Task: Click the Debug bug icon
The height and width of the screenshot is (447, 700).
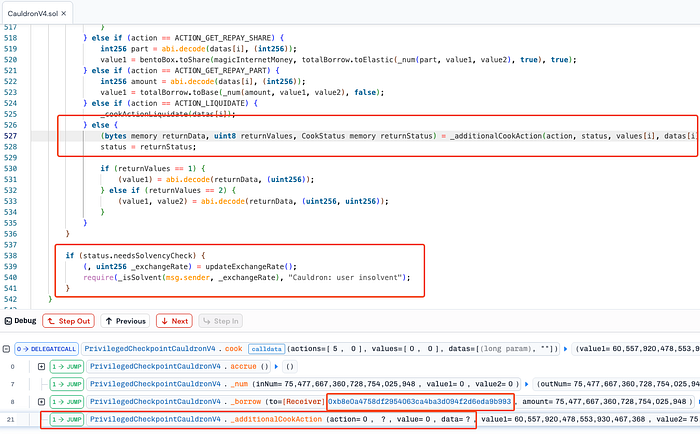Action: click(8, 321)
